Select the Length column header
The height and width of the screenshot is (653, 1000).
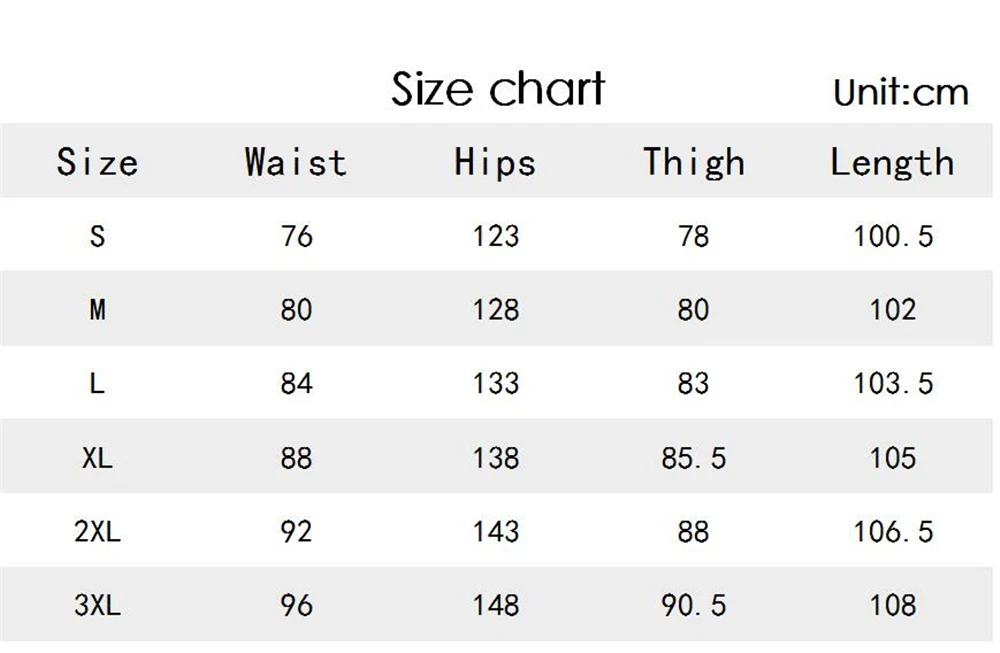892,162
